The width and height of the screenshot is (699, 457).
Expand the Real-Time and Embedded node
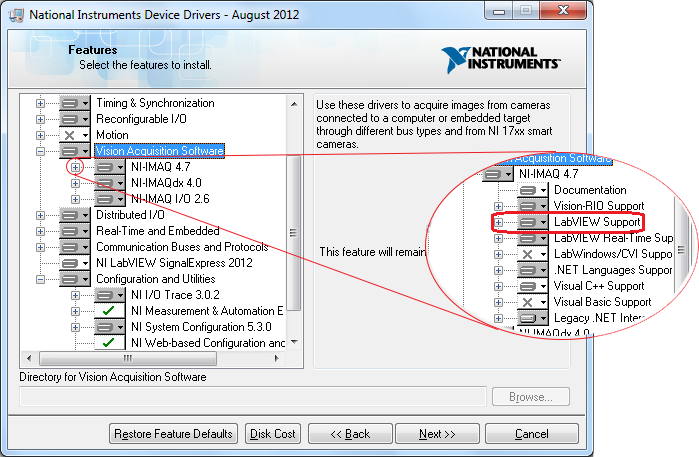[x=41, y=231]
